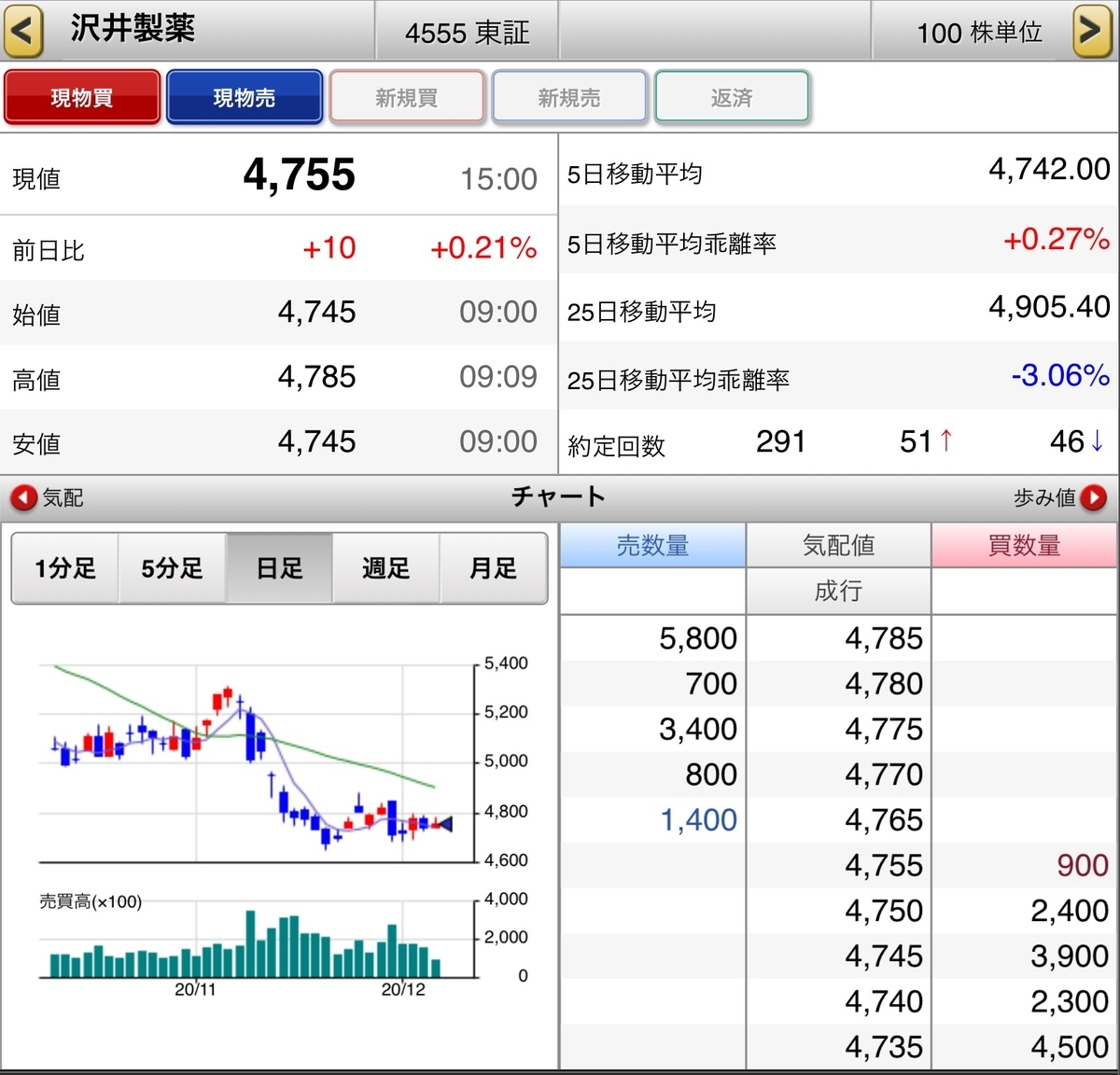The image size is (1120, 1075).
Task: Tap the 売買高 volume bar chart
Action: click(x=258, y=938)
